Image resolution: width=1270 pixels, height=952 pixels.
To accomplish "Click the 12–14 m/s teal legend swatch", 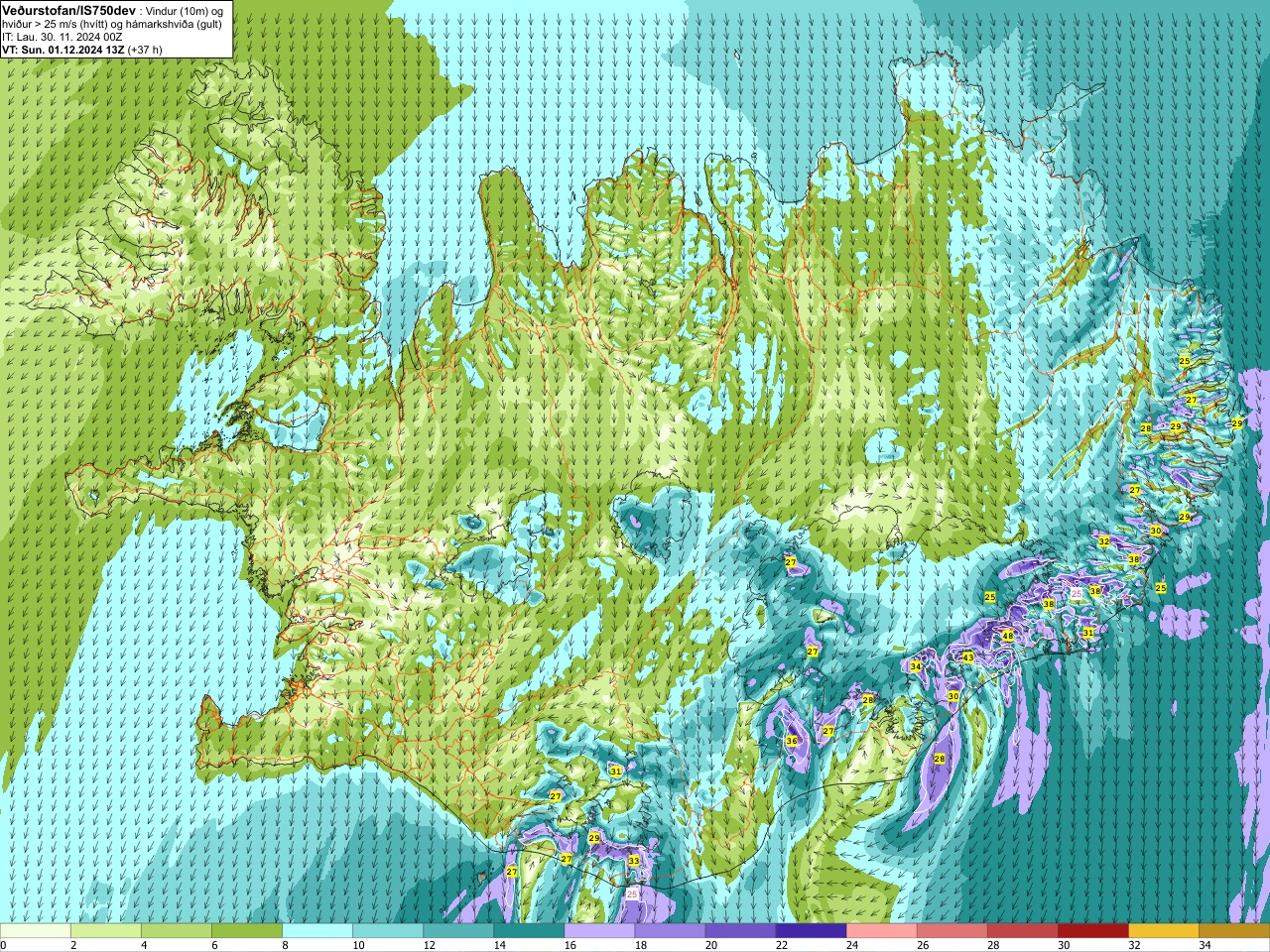I will point(458,931).
